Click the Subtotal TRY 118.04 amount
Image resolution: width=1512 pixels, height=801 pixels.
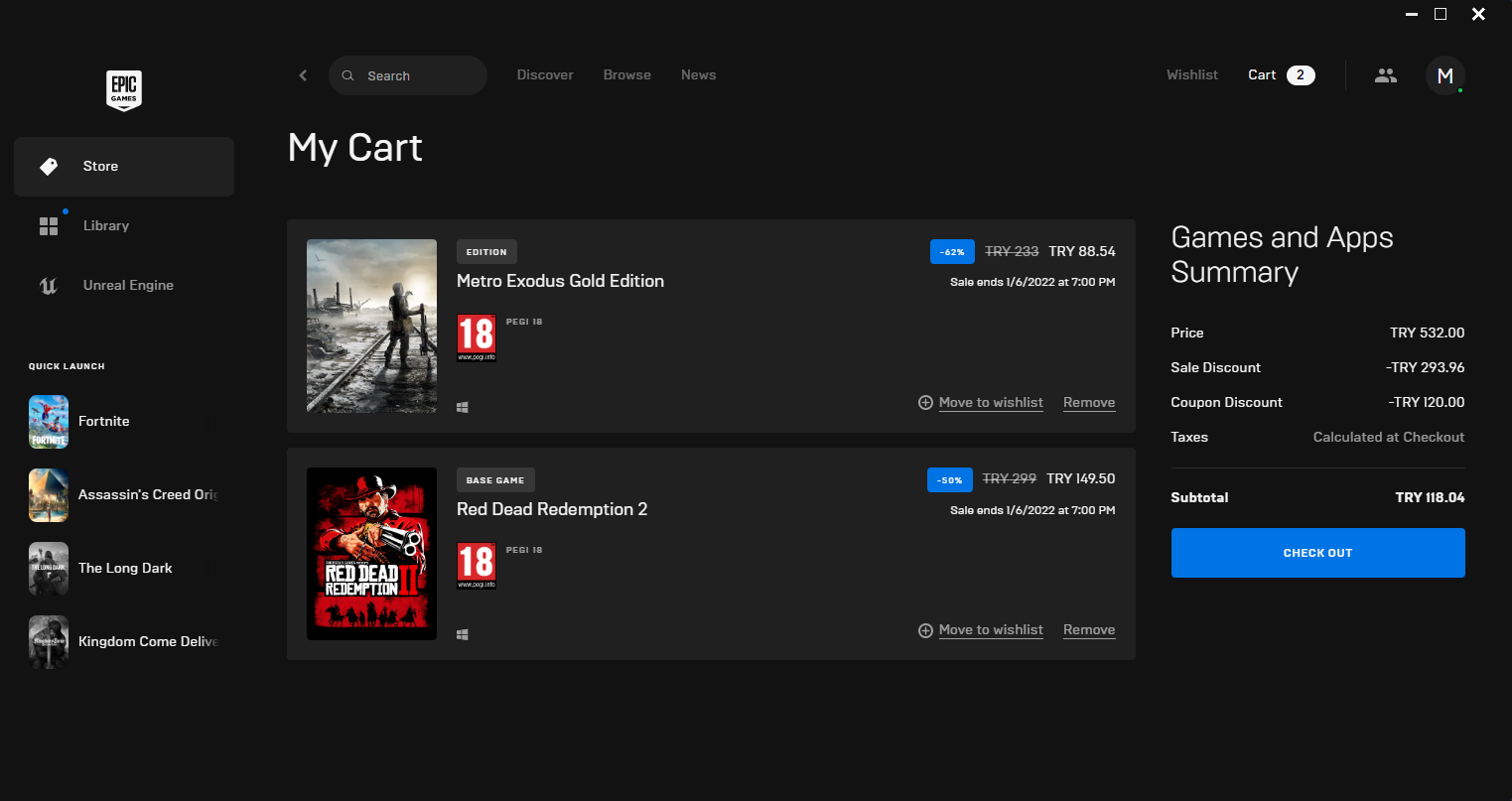click(x=1430, y=497)
